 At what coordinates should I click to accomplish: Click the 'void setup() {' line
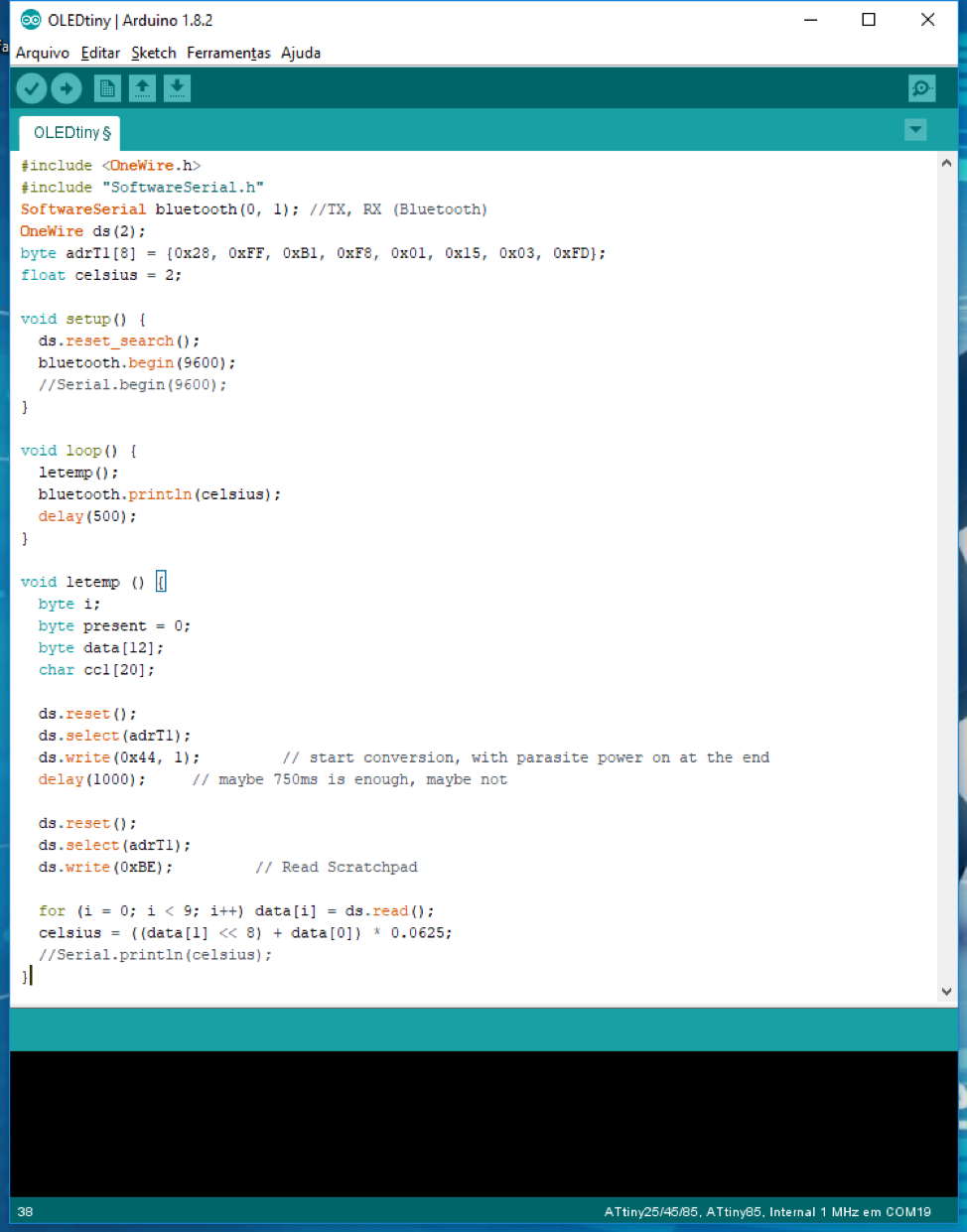83,319
